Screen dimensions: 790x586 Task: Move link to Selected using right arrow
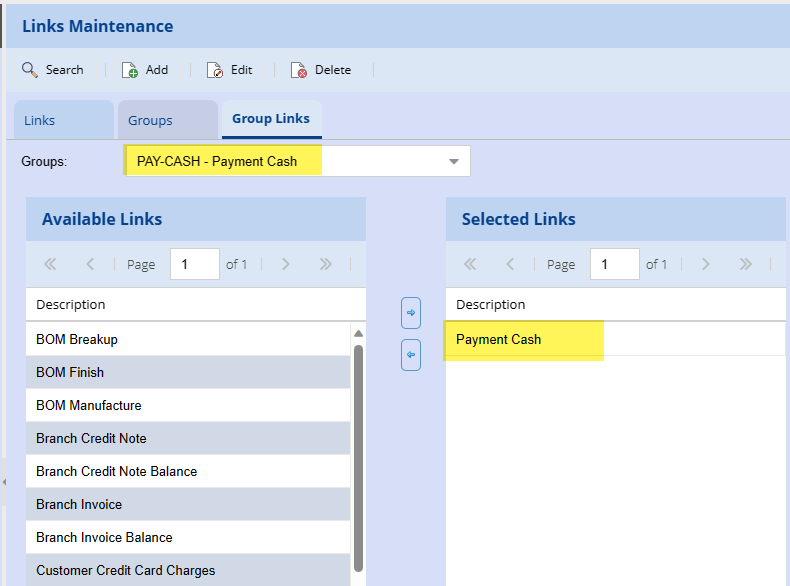coord(410,313)
